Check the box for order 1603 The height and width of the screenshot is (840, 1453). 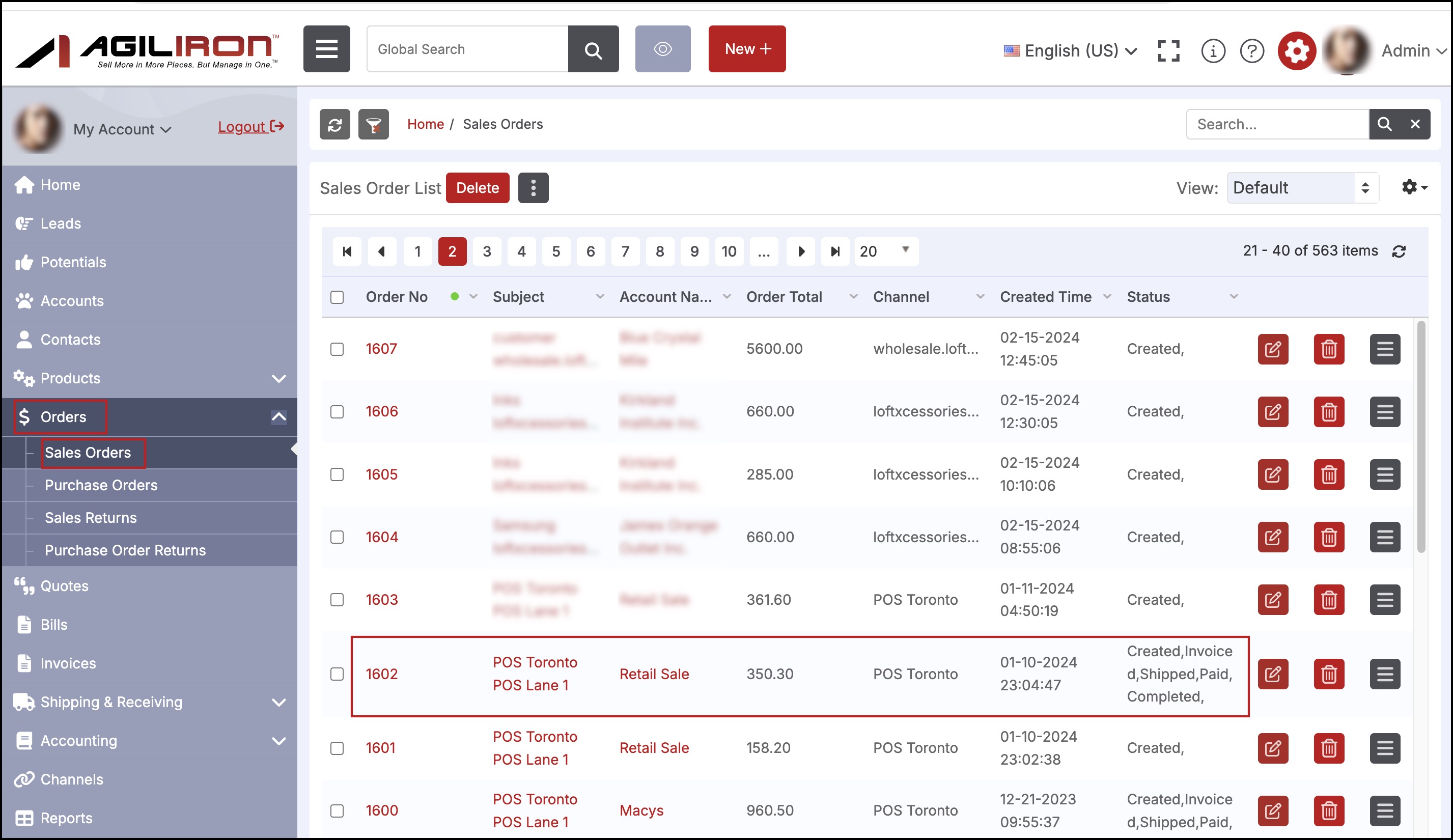pos(337,600)
